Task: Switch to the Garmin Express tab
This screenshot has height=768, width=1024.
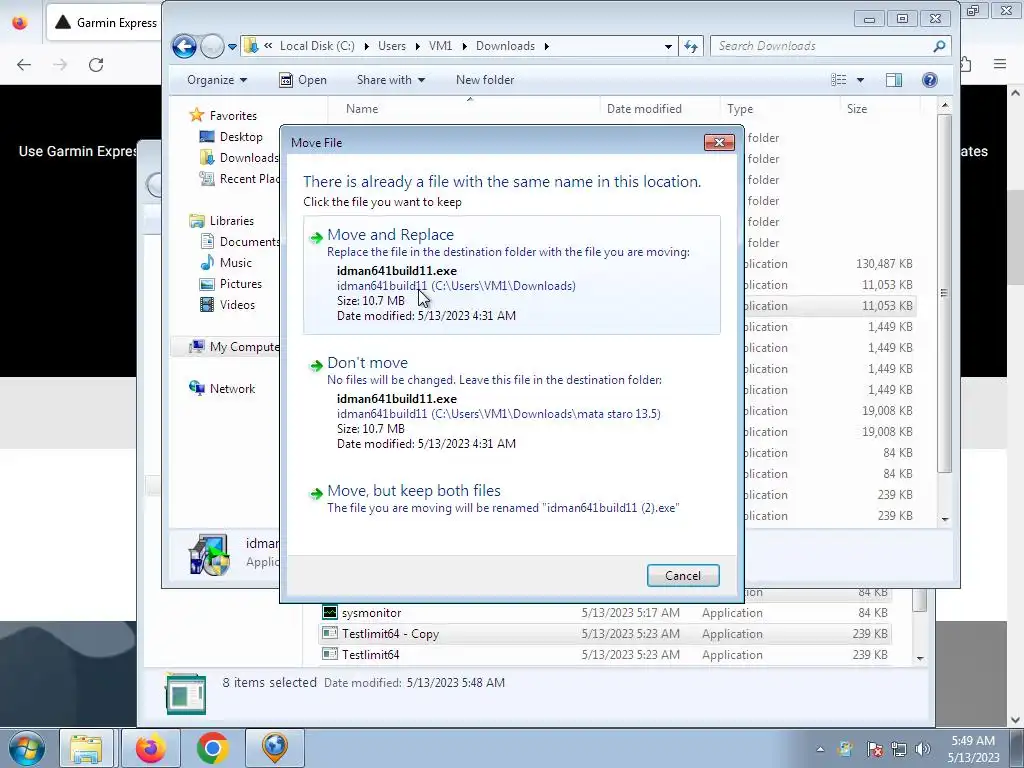Action: pos(104,23)
